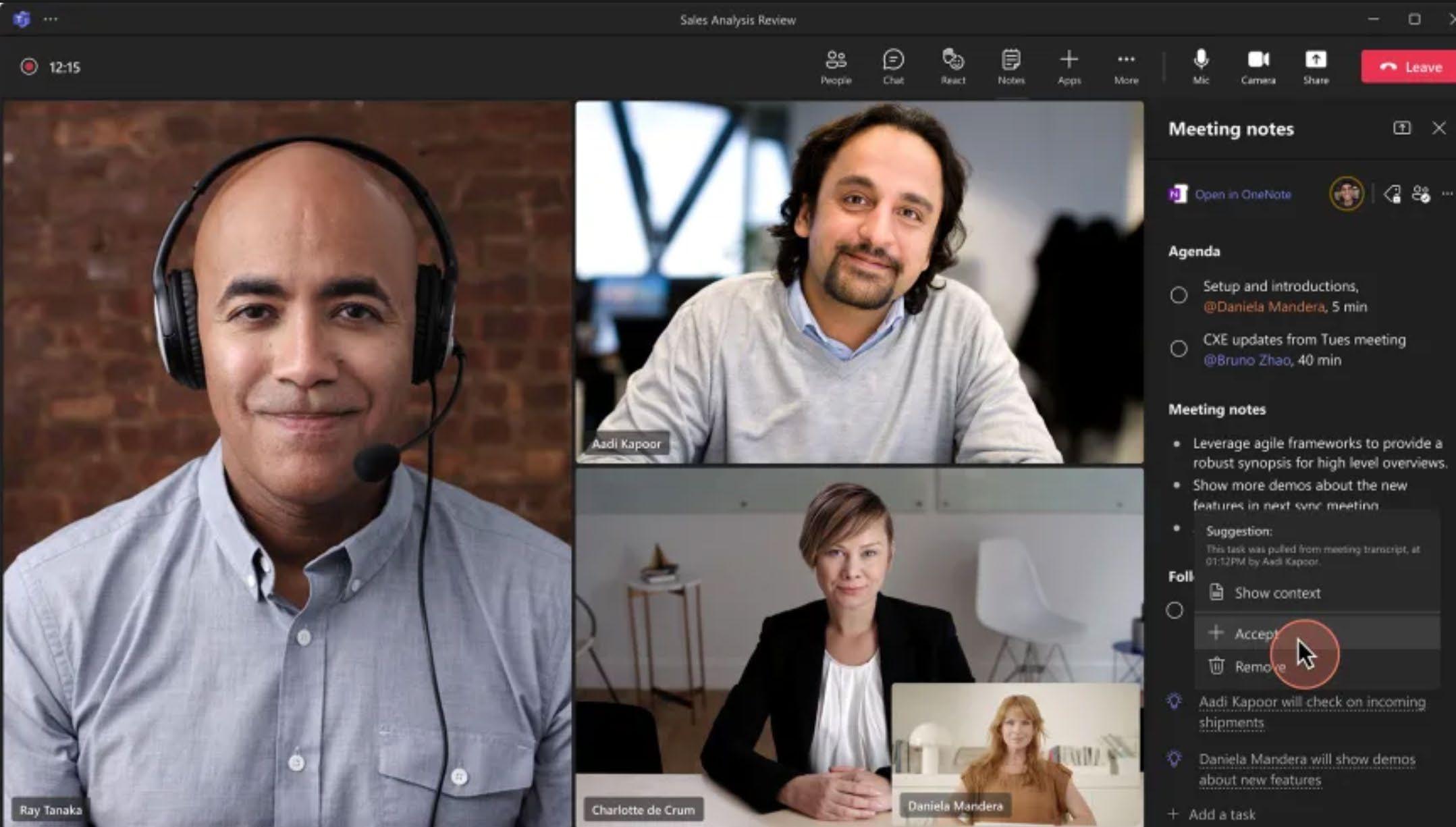
Task: Check off the Setup and introductions agenda item
Action: pos(1179,295)
